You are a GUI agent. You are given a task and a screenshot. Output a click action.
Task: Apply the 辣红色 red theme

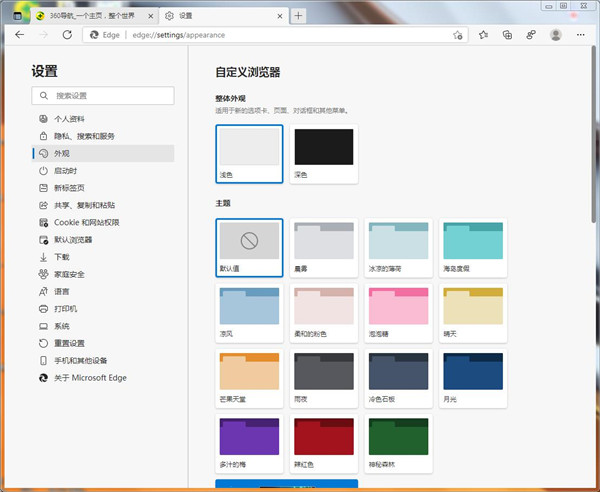324,443
